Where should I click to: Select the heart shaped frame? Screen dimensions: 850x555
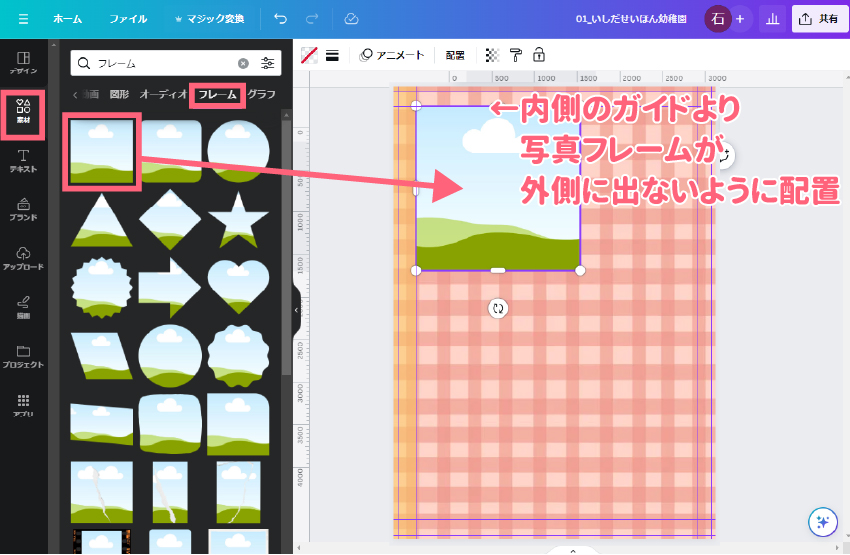(239, 287)
